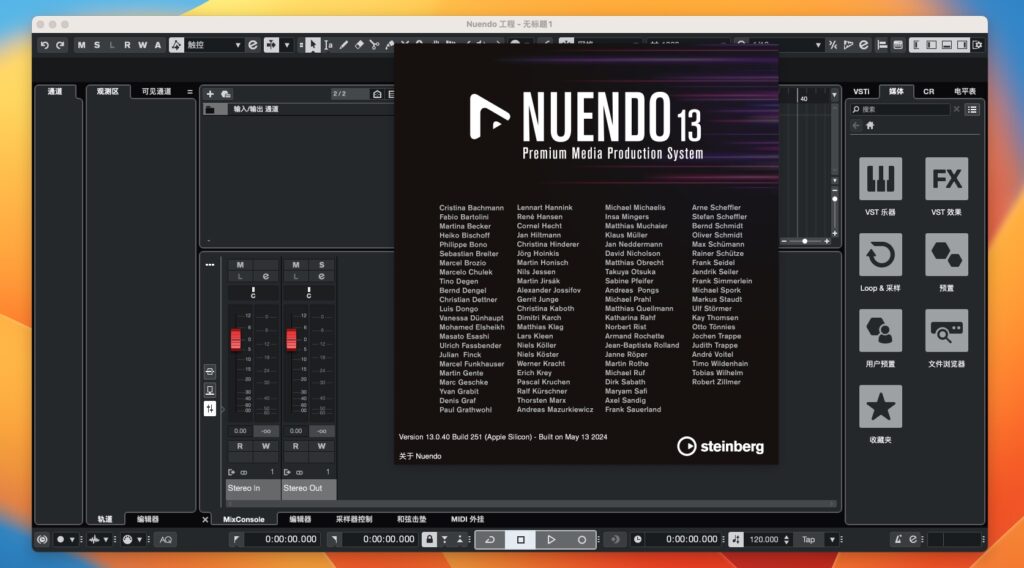This screenshot has height=568, width=1024.
Task: Click the input/output folder icon
Action: pyautogui.click(x=210, y=109)
